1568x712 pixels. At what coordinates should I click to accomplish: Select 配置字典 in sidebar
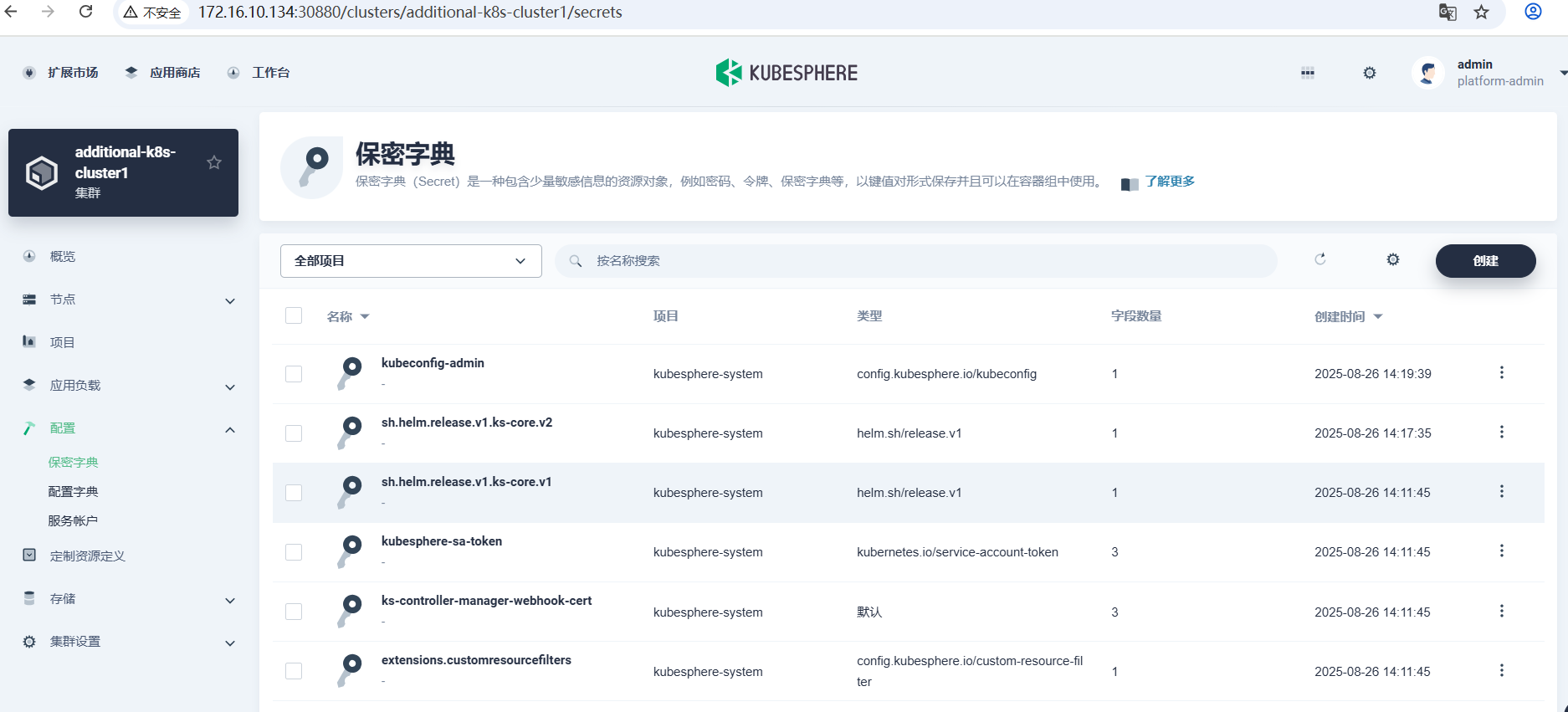pyautogui.click(x=73, y=491)
